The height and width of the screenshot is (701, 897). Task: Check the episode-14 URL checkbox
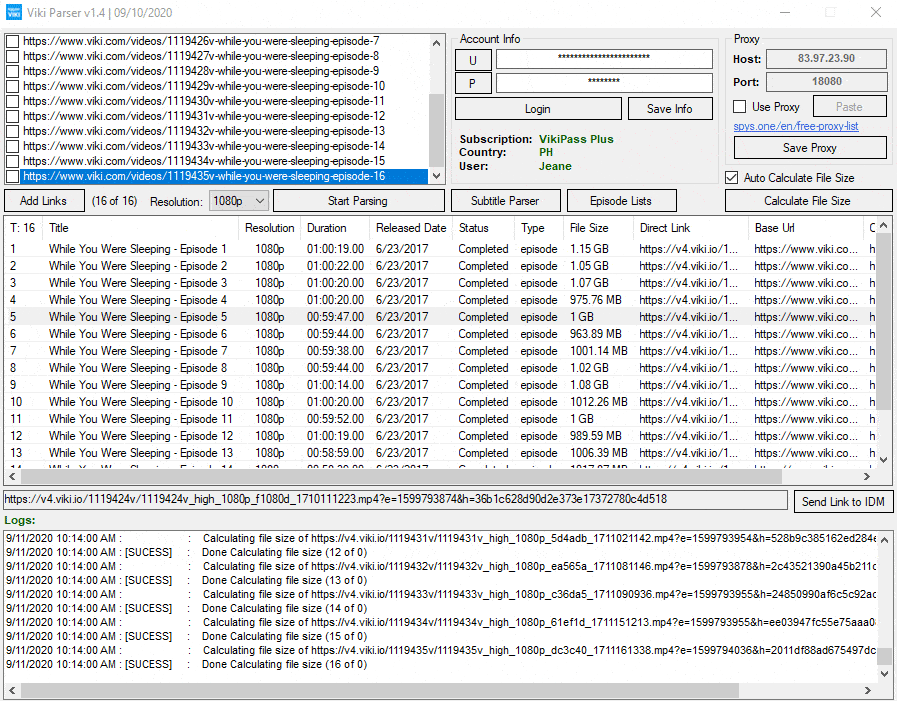(x=12, y=146)
